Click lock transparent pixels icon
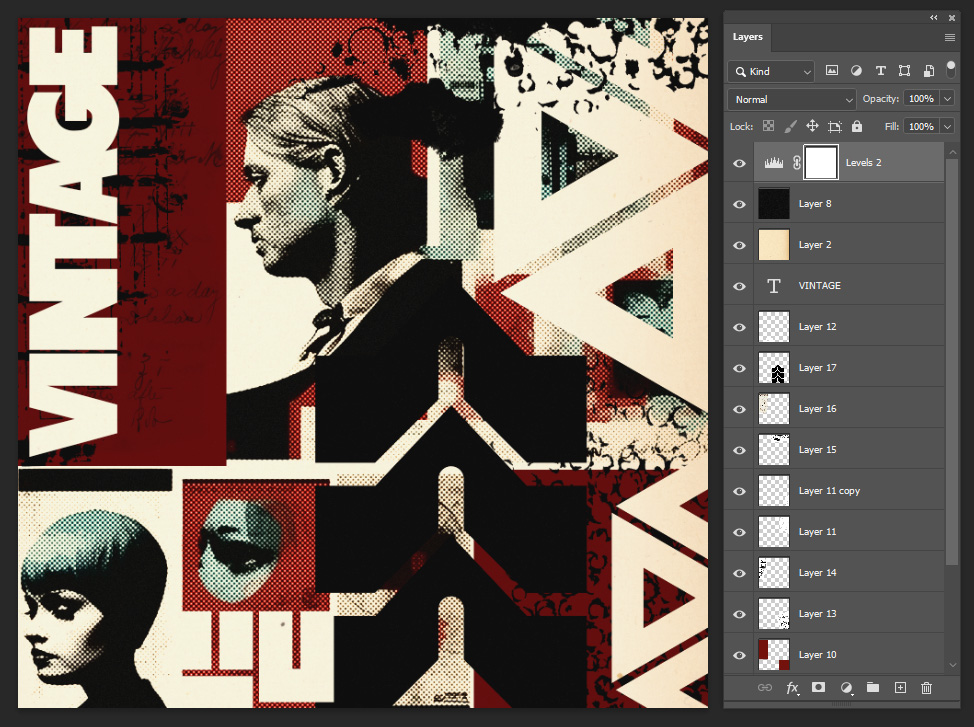 point(768,127)
